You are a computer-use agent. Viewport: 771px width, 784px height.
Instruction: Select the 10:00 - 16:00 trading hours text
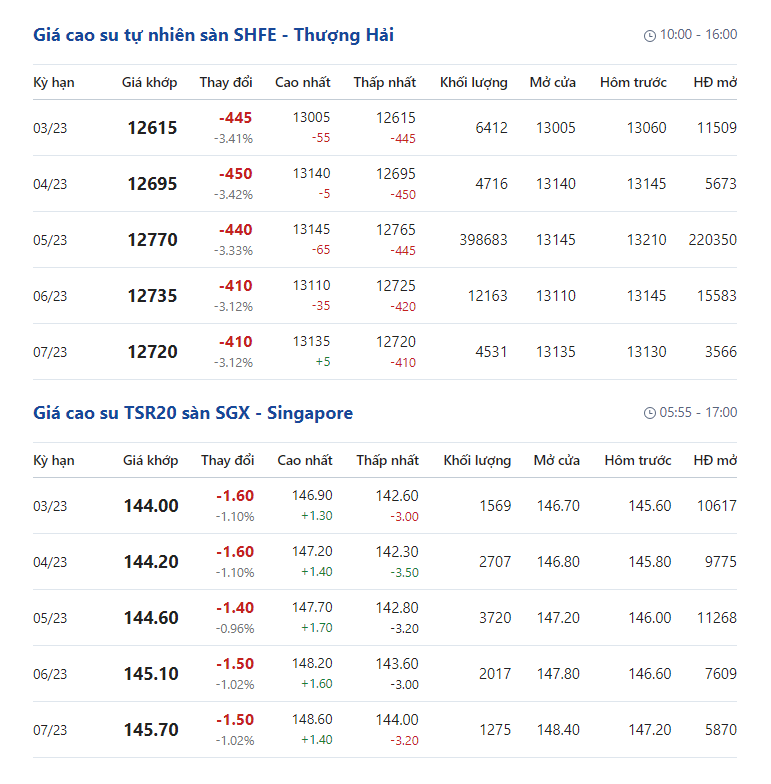(698, 34)
